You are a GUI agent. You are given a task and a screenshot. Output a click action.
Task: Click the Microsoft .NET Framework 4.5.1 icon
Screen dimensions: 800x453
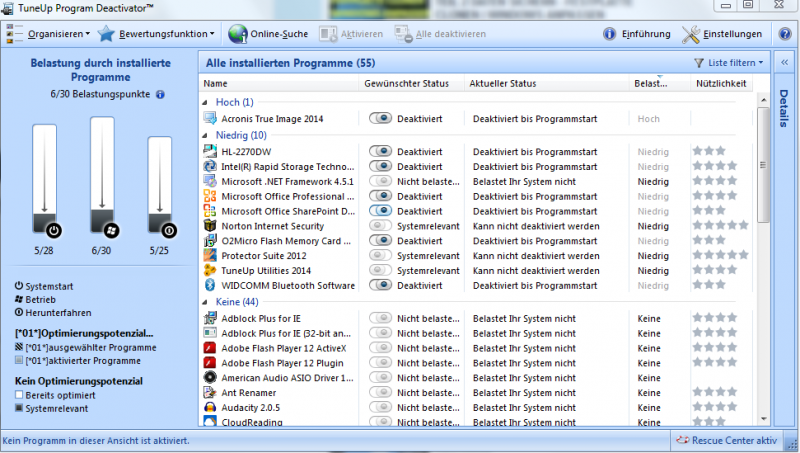tap(210, 181)
